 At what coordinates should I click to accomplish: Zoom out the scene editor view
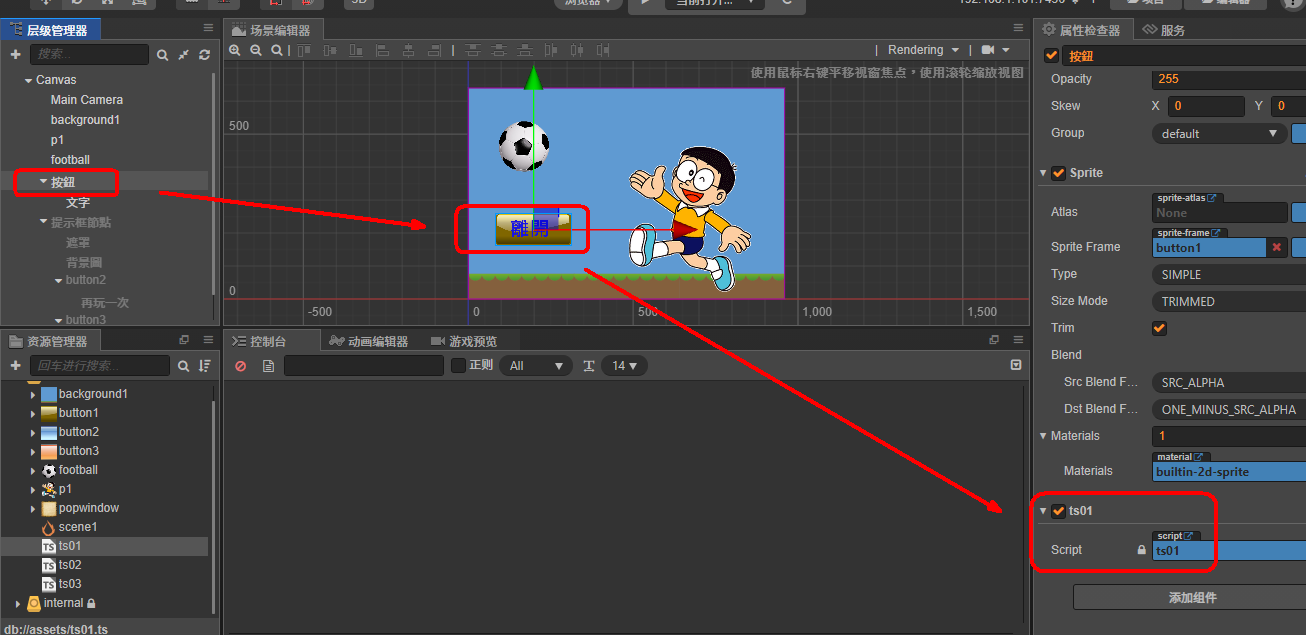click(x=256, y=50)
